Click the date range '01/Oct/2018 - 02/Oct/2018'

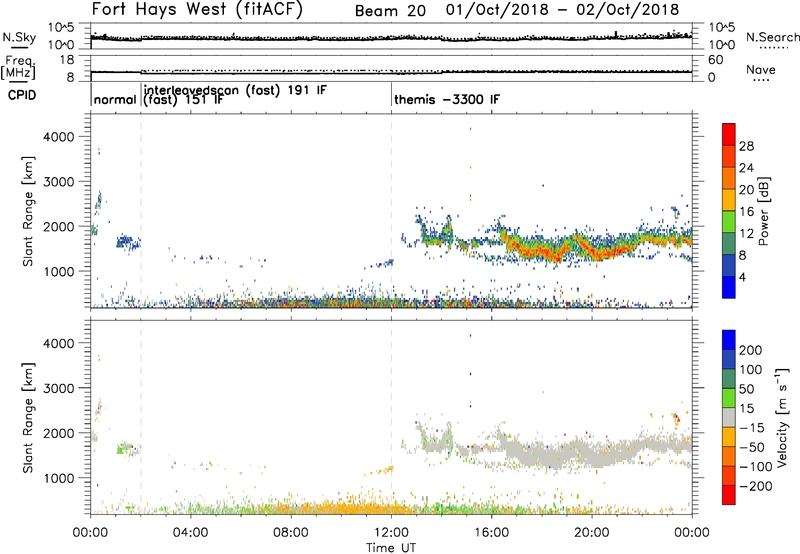click(562, 10)
